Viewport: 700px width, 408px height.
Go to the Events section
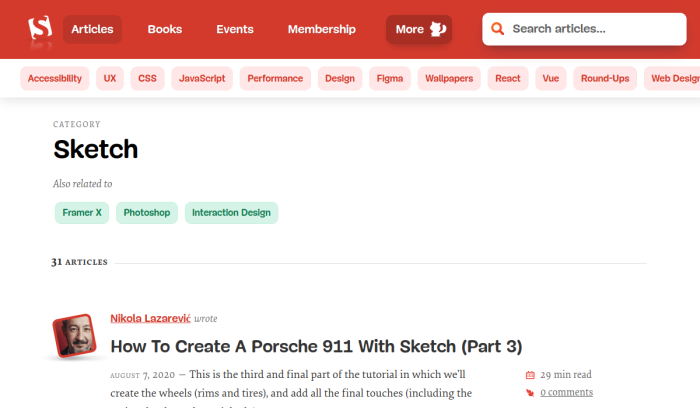[x=235, y=29]
